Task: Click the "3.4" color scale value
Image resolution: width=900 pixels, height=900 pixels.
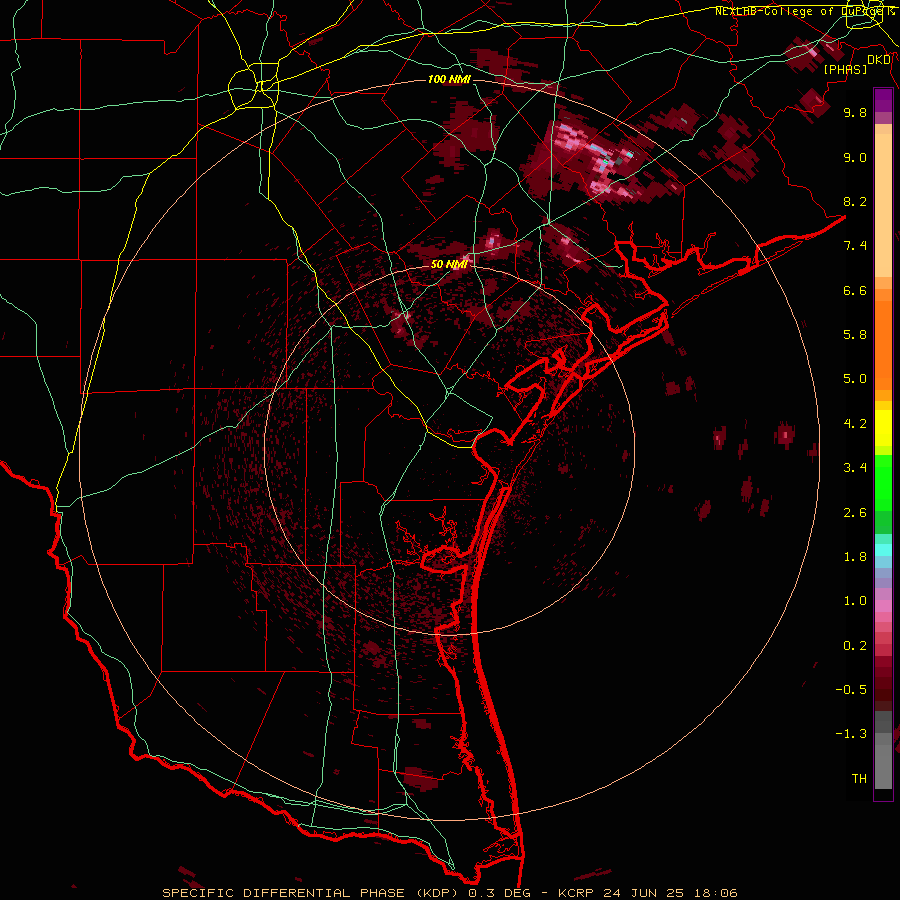Action: click(x=855, y=468)
